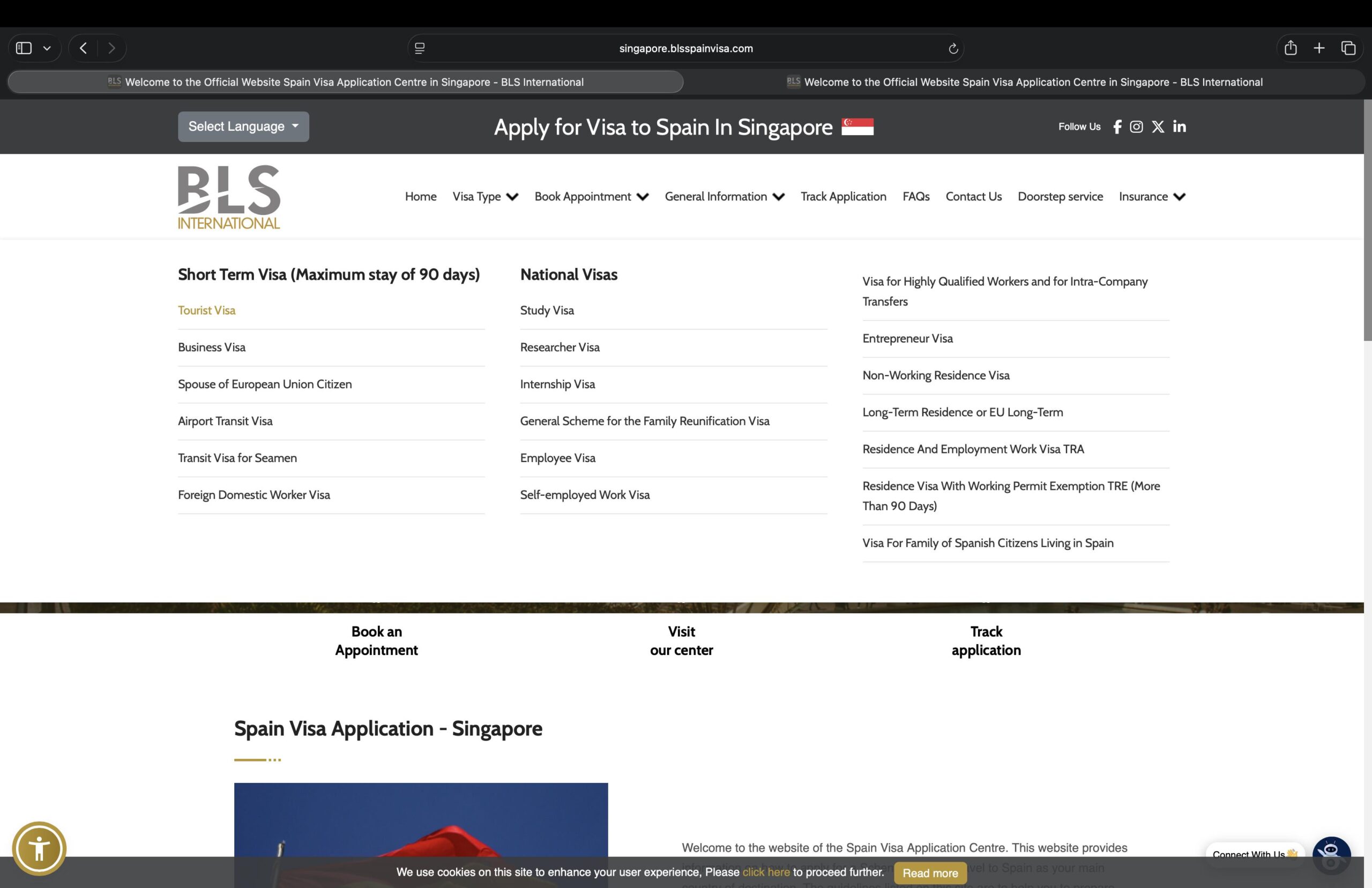Show the tab overview in Safari
The image size is (1372, 888).
tap(1348, 48)
